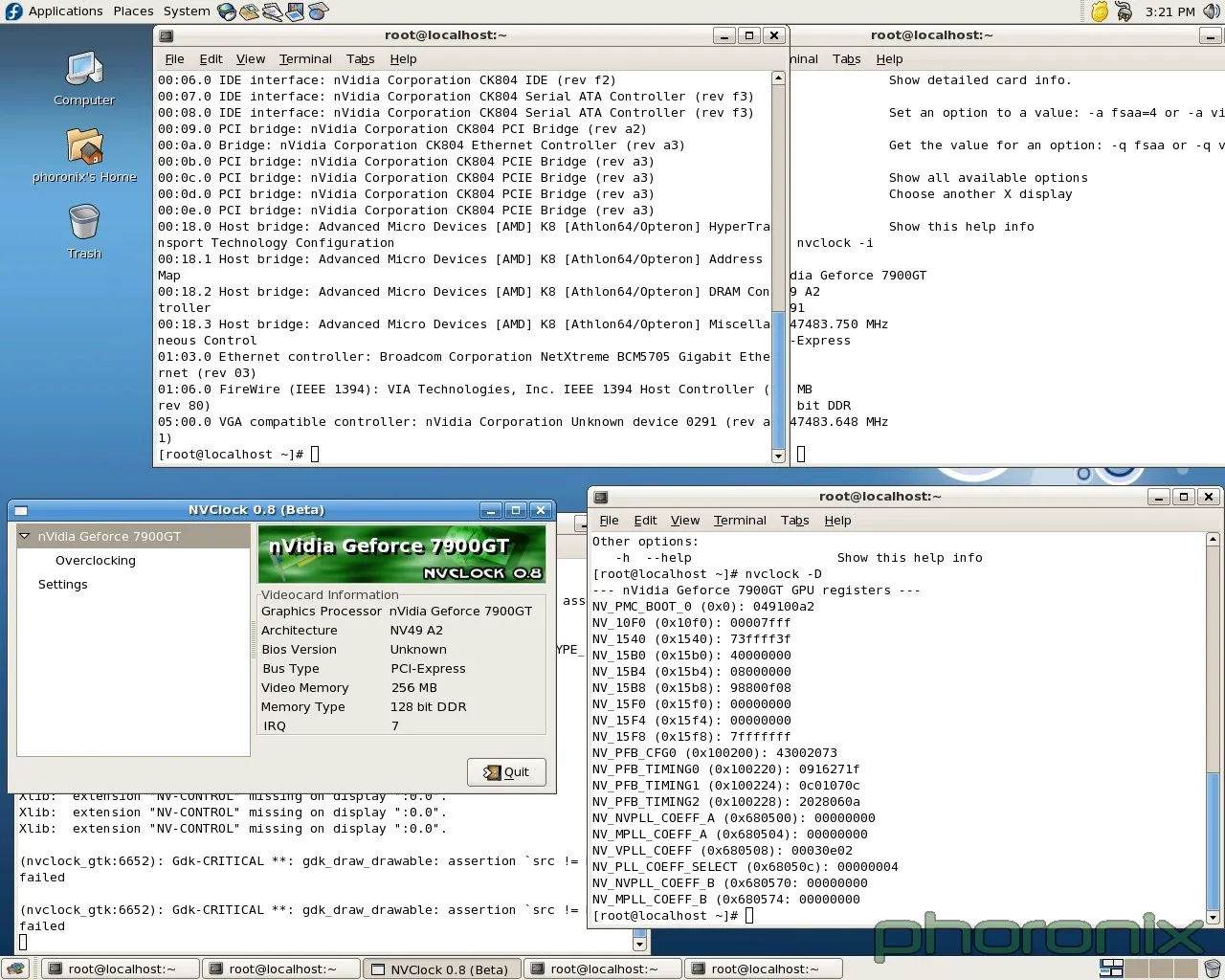Click the 'Unknown' Bios Version value
Screen dimensions: 1225x980
coord(418,650)
